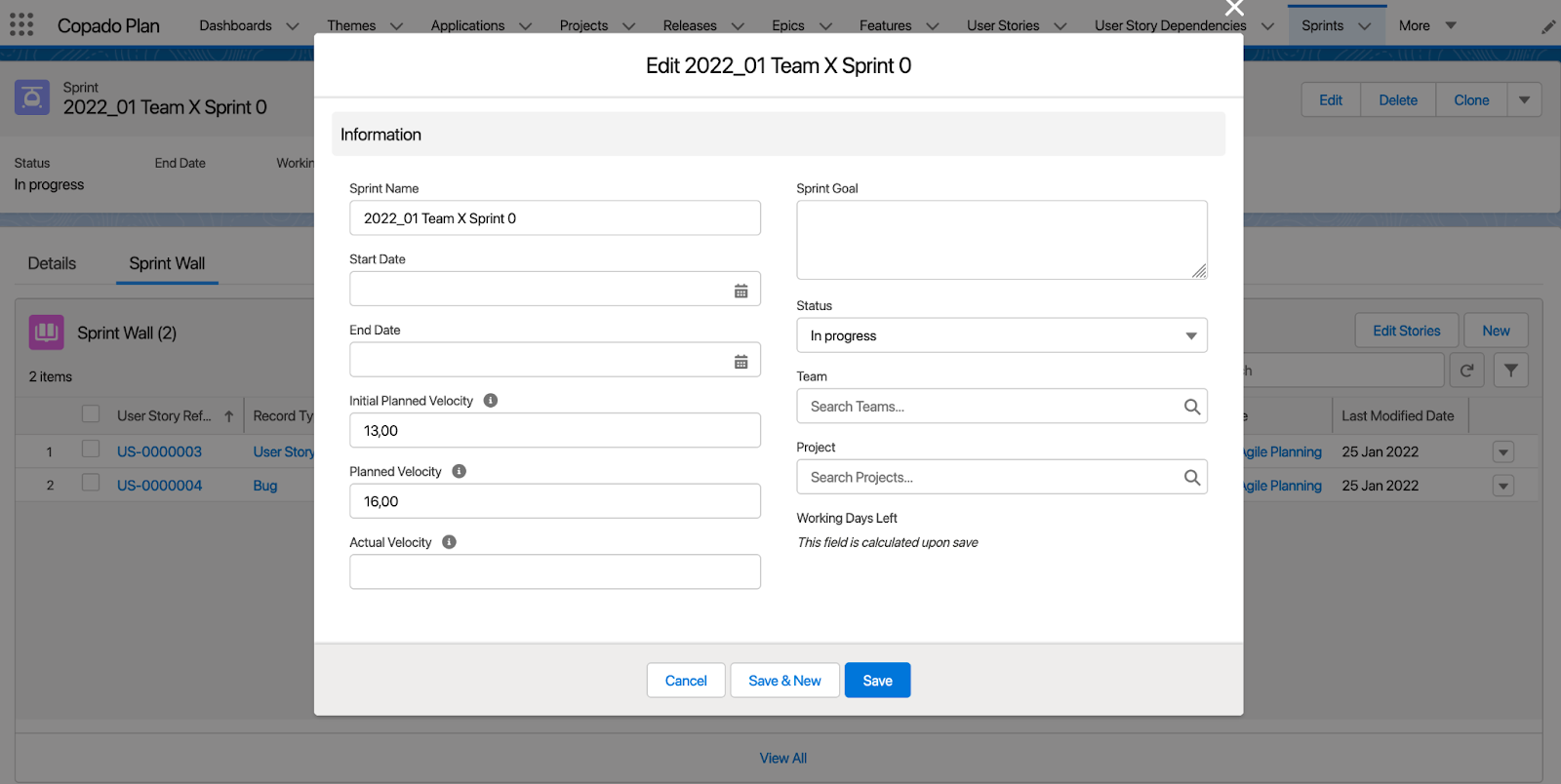This screenshot has height=784, width=1561.
Task: Cancel the sprint edit dialog
Action: click(685, 681)
